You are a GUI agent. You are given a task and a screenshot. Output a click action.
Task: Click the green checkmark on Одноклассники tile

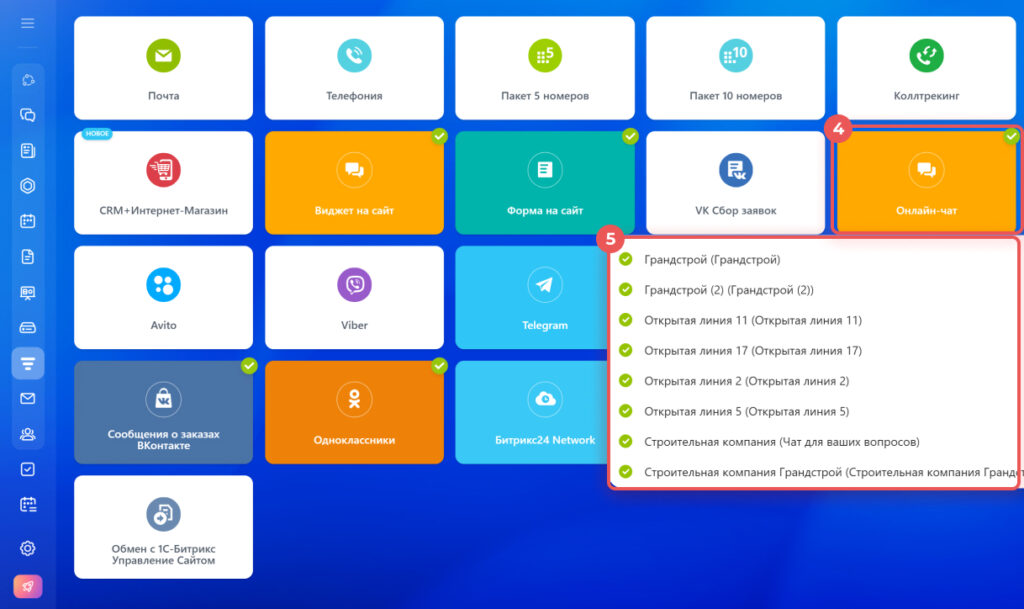(439, 366)
